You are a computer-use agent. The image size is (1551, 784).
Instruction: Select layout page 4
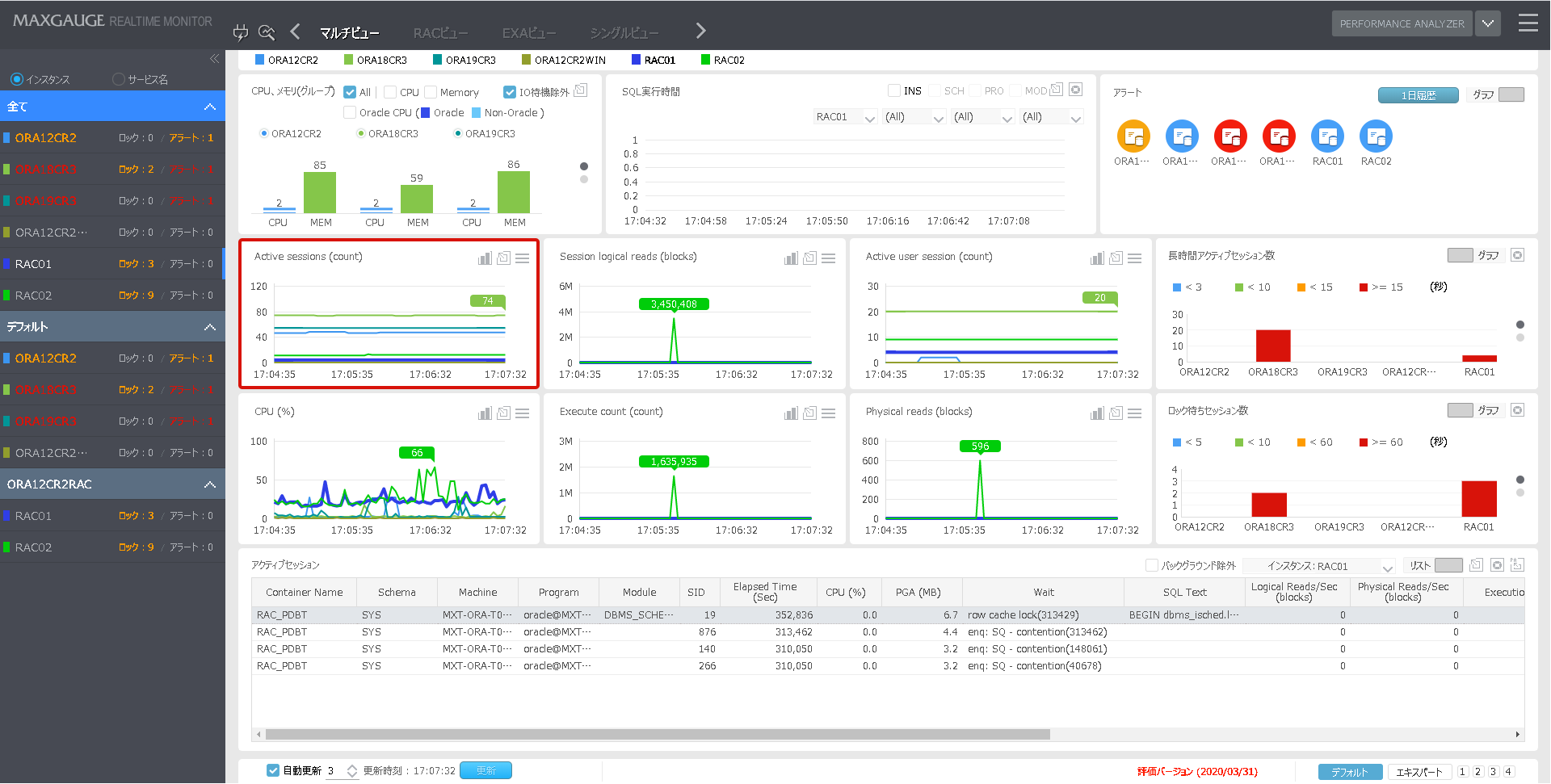[1507, 771]
